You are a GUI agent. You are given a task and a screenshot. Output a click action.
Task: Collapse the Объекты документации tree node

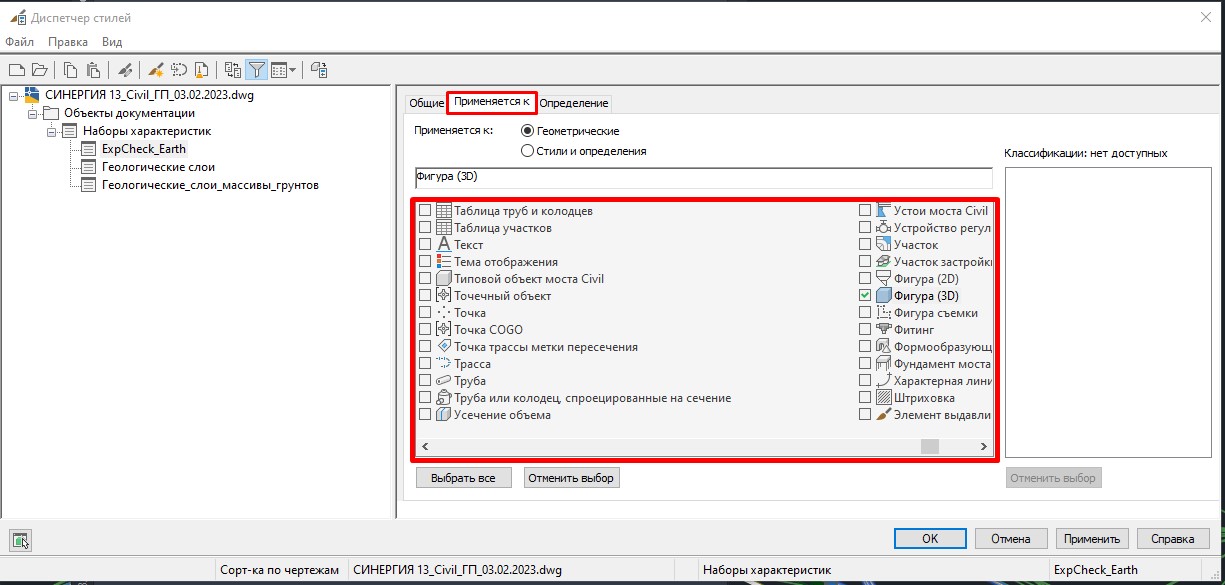pyautogui.click(x=32, y=113)
